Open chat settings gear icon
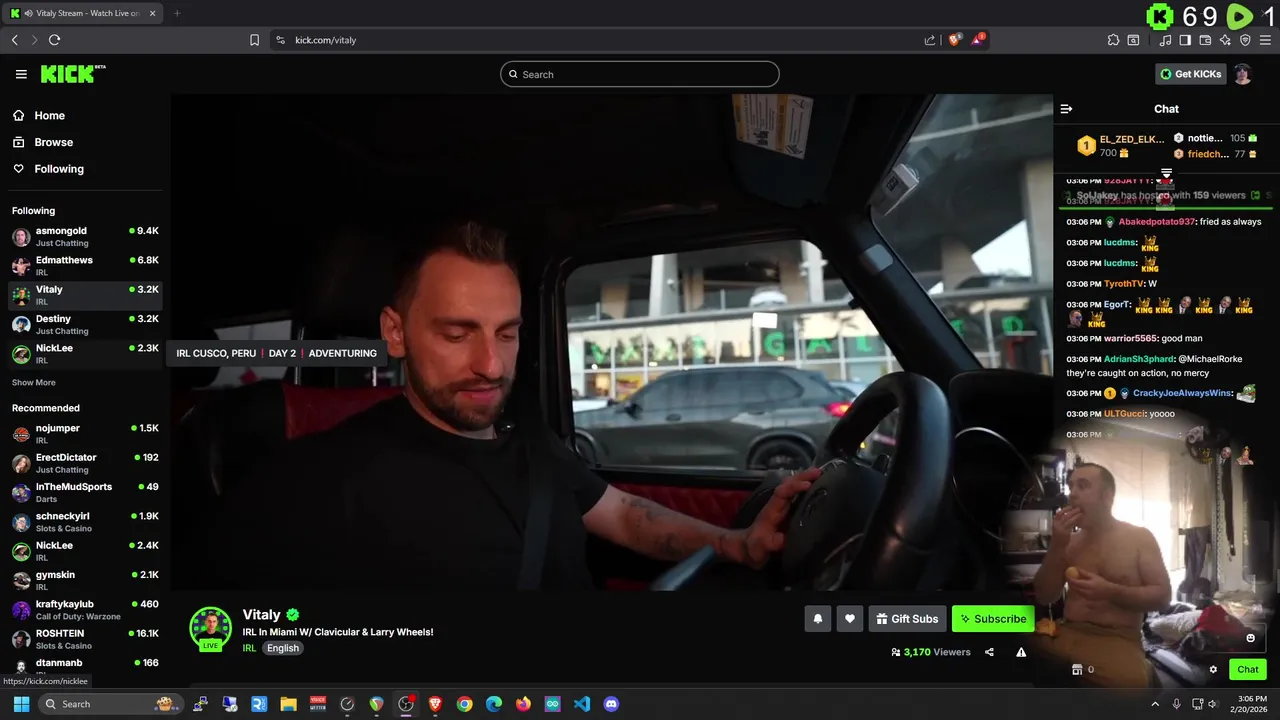The height and width of the screenshot is (720, 1280). point(1213,670)
